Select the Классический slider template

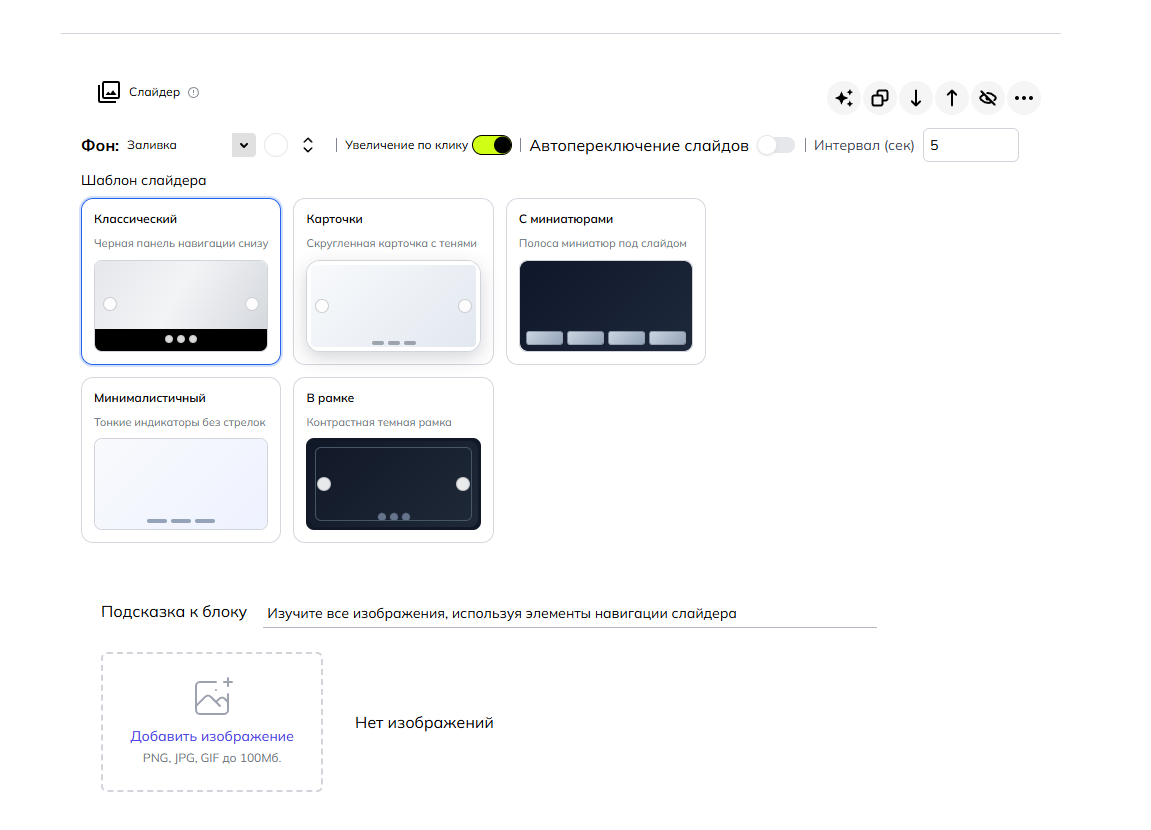[181, 281]
